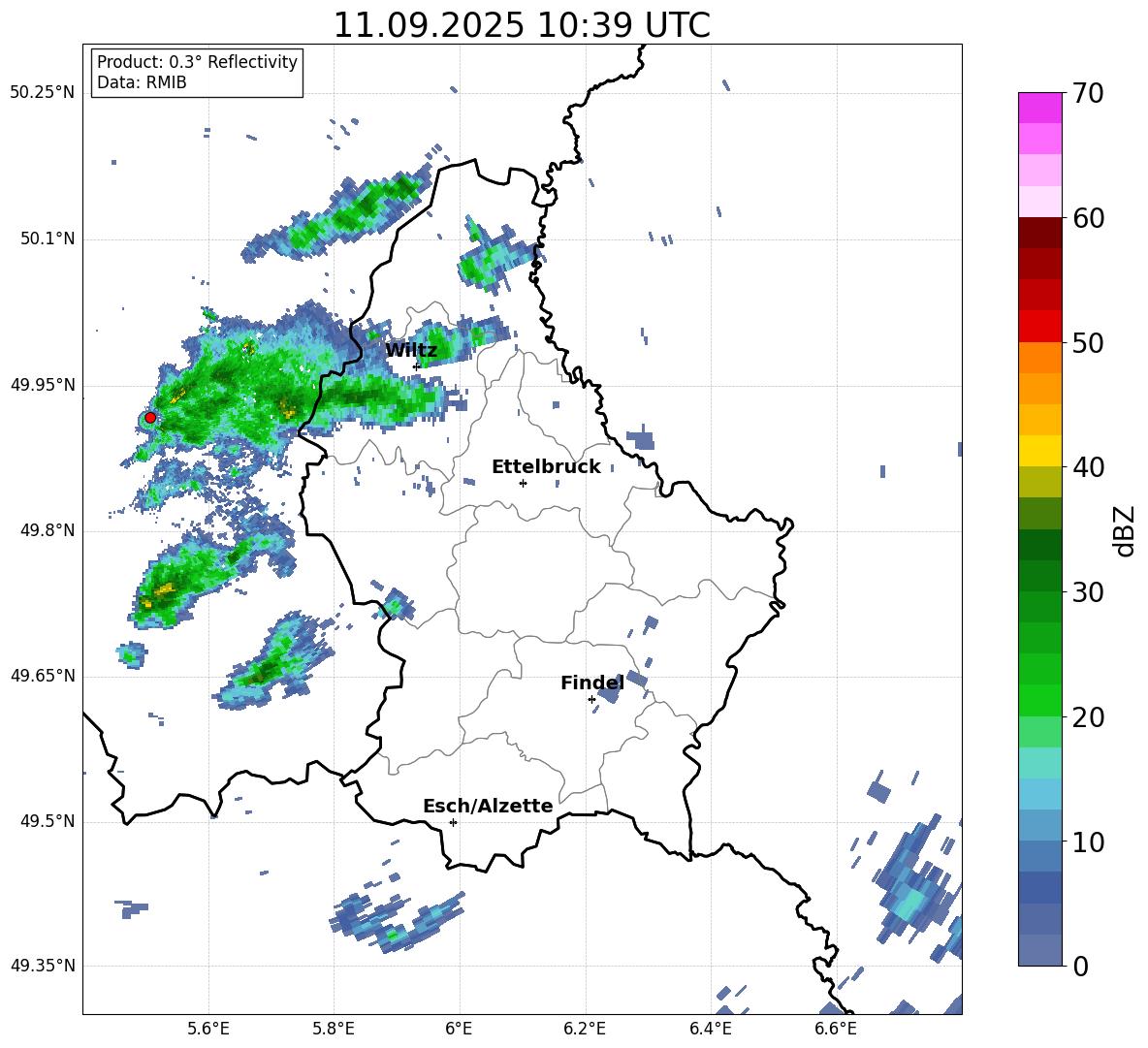The image size is (1148, 1048).
Task: Click the 20 value on the colorbar
Action: (1087, 717)
